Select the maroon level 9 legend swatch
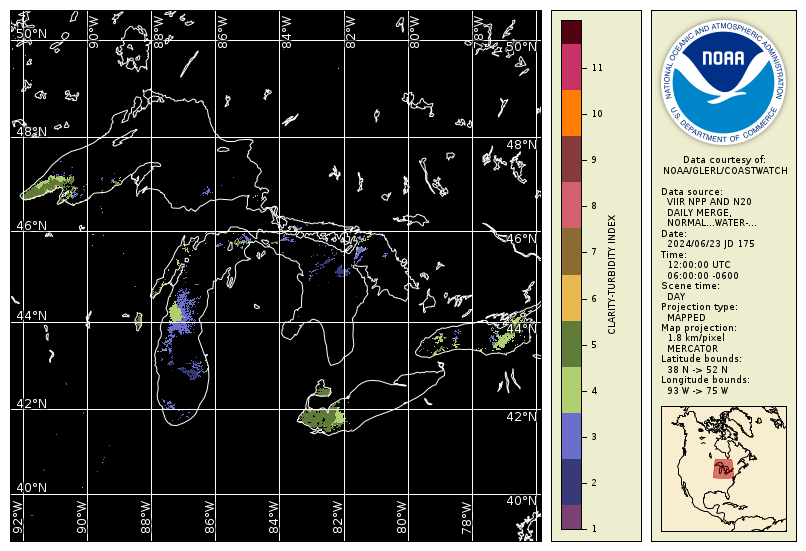 pos(571,159)
